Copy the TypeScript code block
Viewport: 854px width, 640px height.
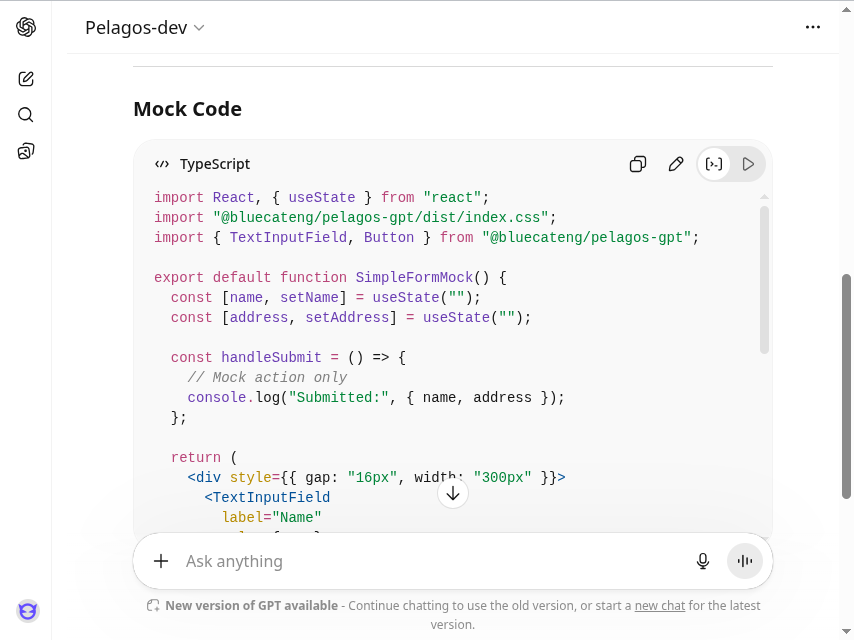pyautogui.click(x=638, y=164)
